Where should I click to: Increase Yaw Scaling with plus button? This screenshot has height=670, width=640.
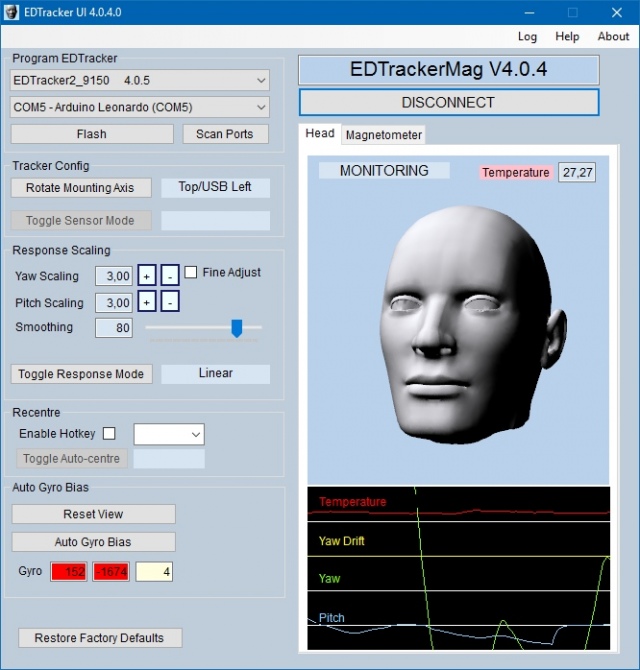[x=147, y=276]
